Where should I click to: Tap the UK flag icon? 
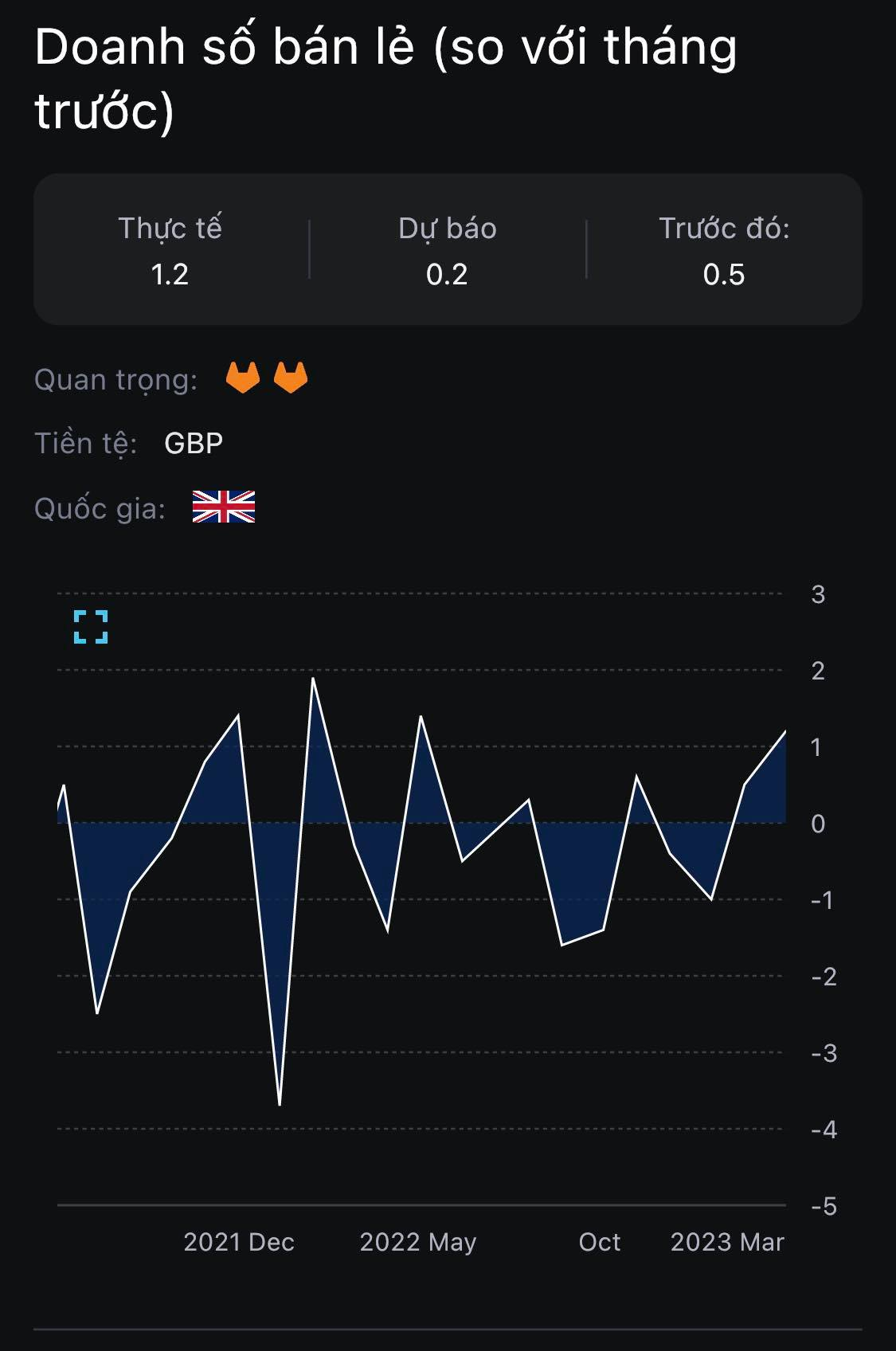click(224, 507)
